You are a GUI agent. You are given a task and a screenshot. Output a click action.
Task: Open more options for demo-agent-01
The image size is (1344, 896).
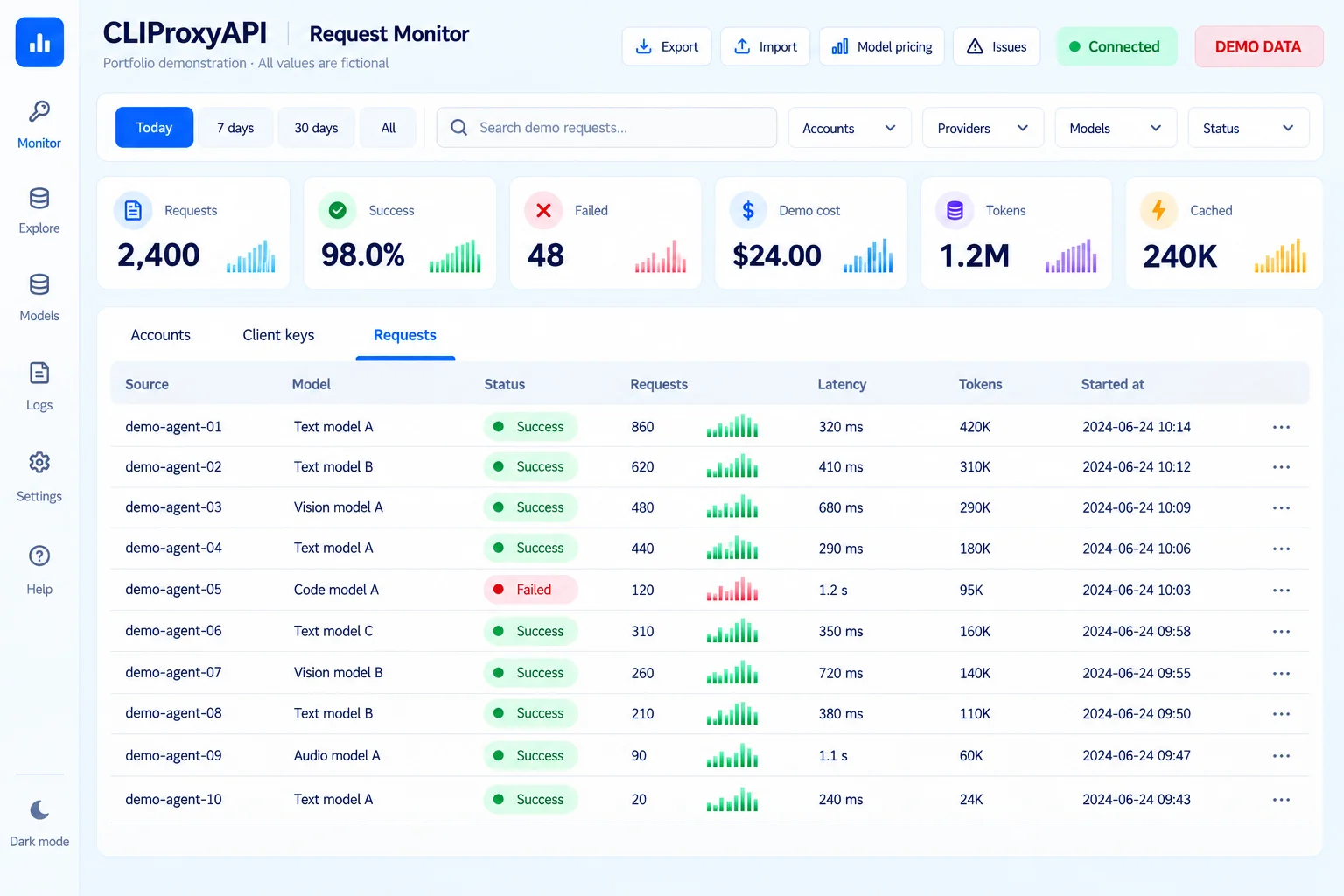1282,427
